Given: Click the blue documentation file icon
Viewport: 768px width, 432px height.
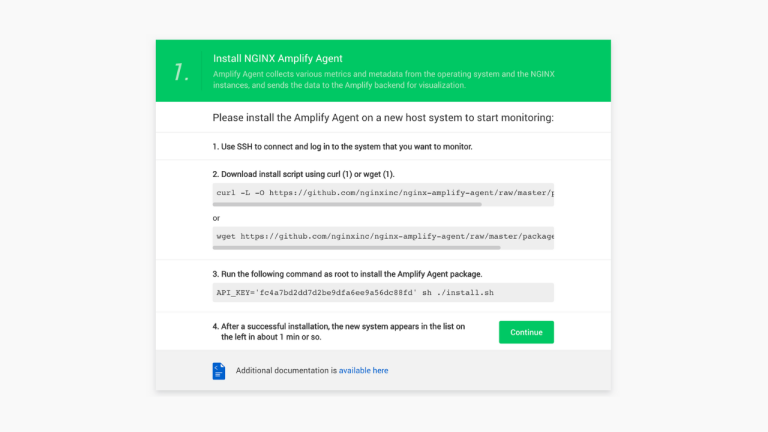Looking at the screenshot, I should point(219,371).
